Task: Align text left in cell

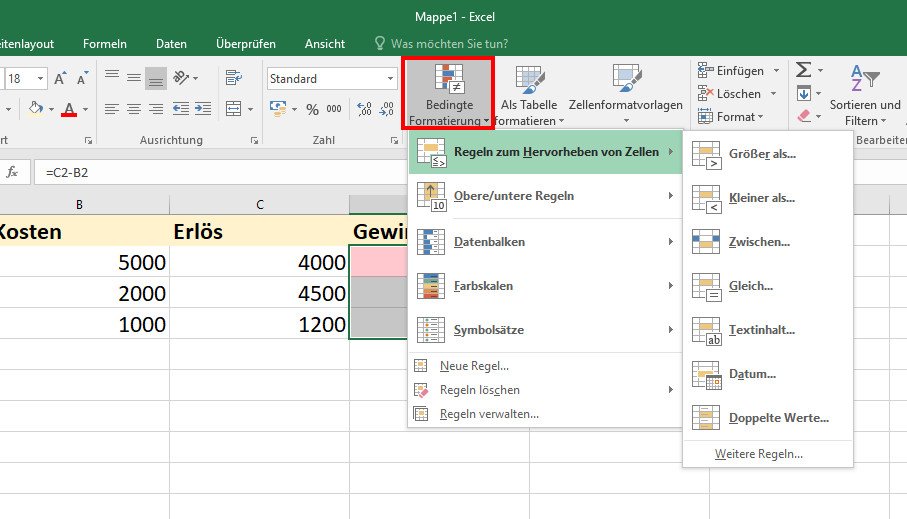Action: 112,108
